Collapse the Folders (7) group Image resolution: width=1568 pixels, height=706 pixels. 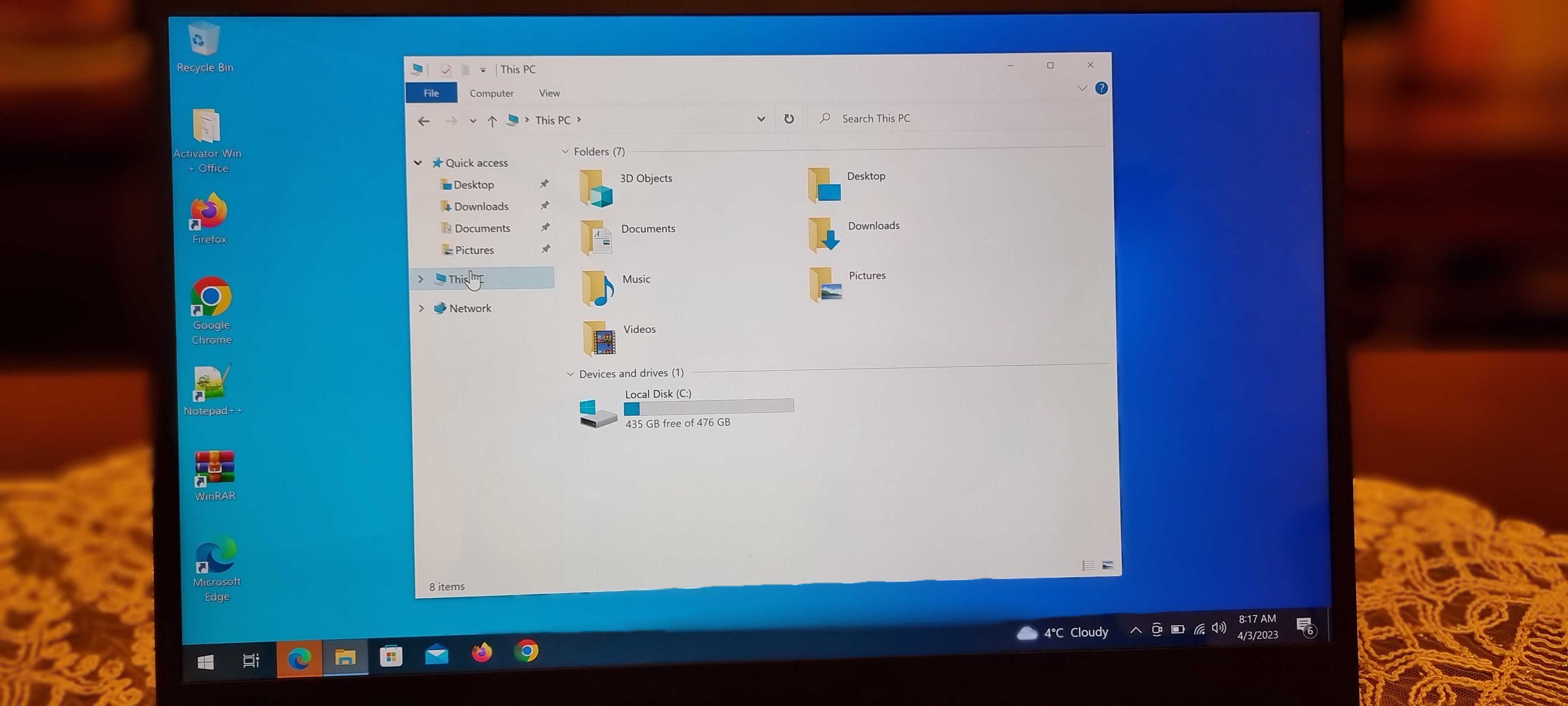point(566,152)
